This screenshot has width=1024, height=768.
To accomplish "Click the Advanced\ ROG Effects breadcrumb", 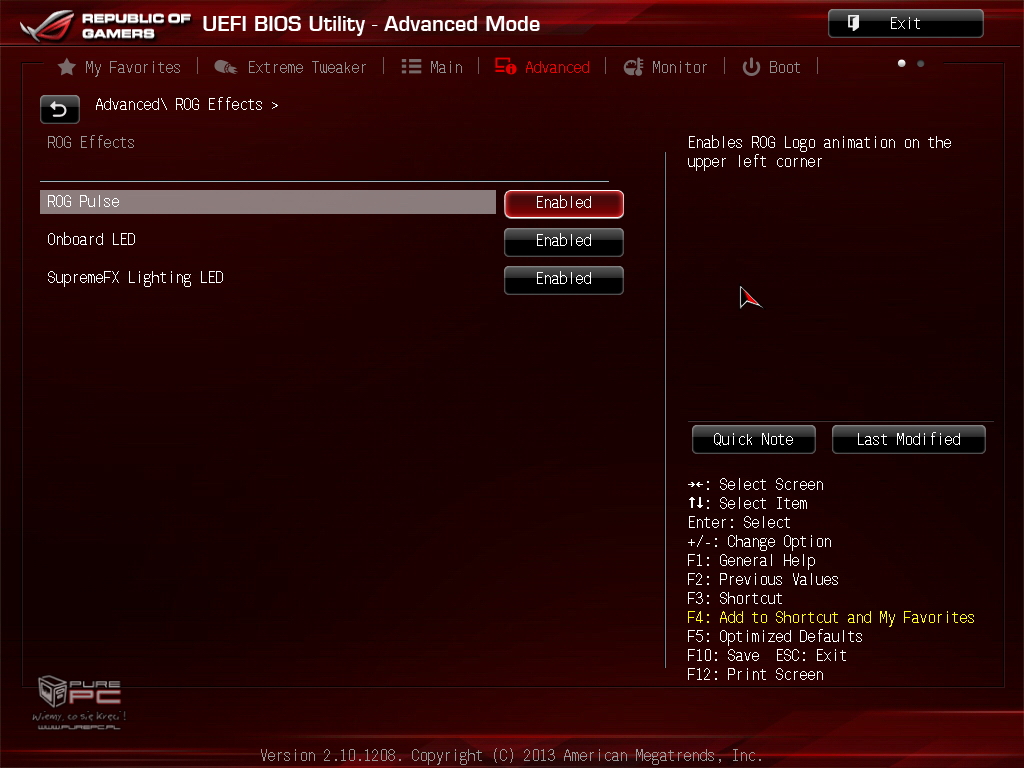I will pos(187,104).
